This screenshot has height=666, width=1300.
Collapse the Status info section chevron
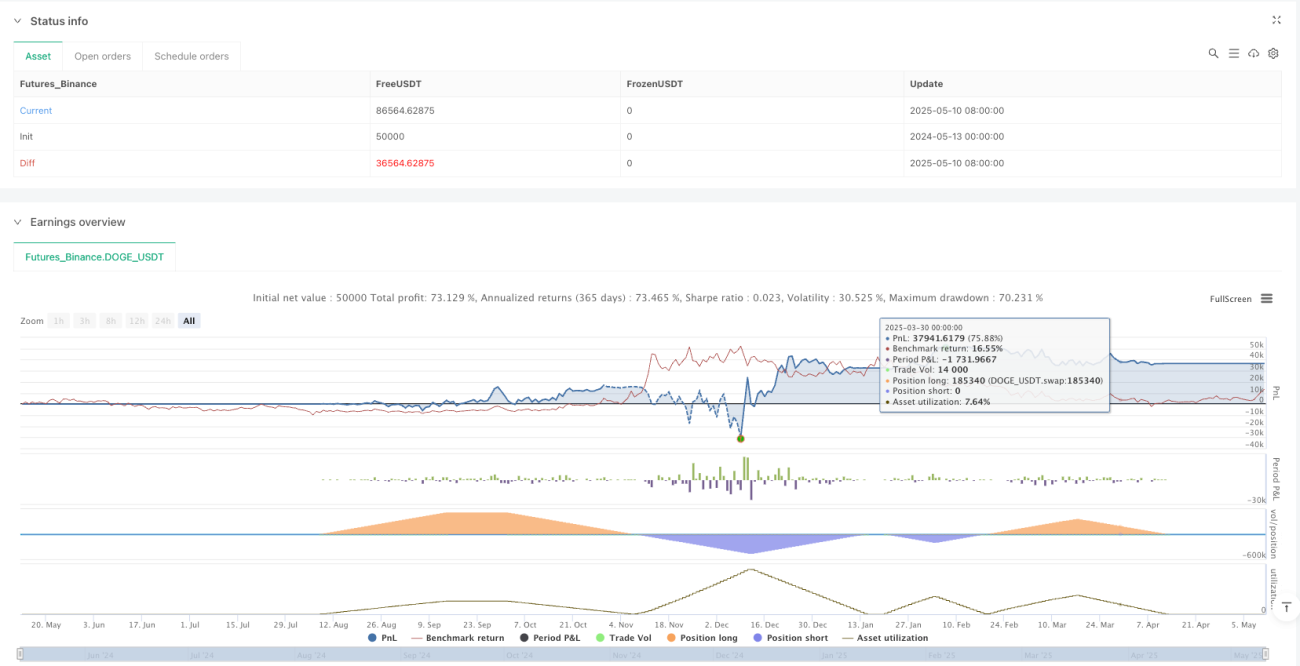click(x=17, y=21)
